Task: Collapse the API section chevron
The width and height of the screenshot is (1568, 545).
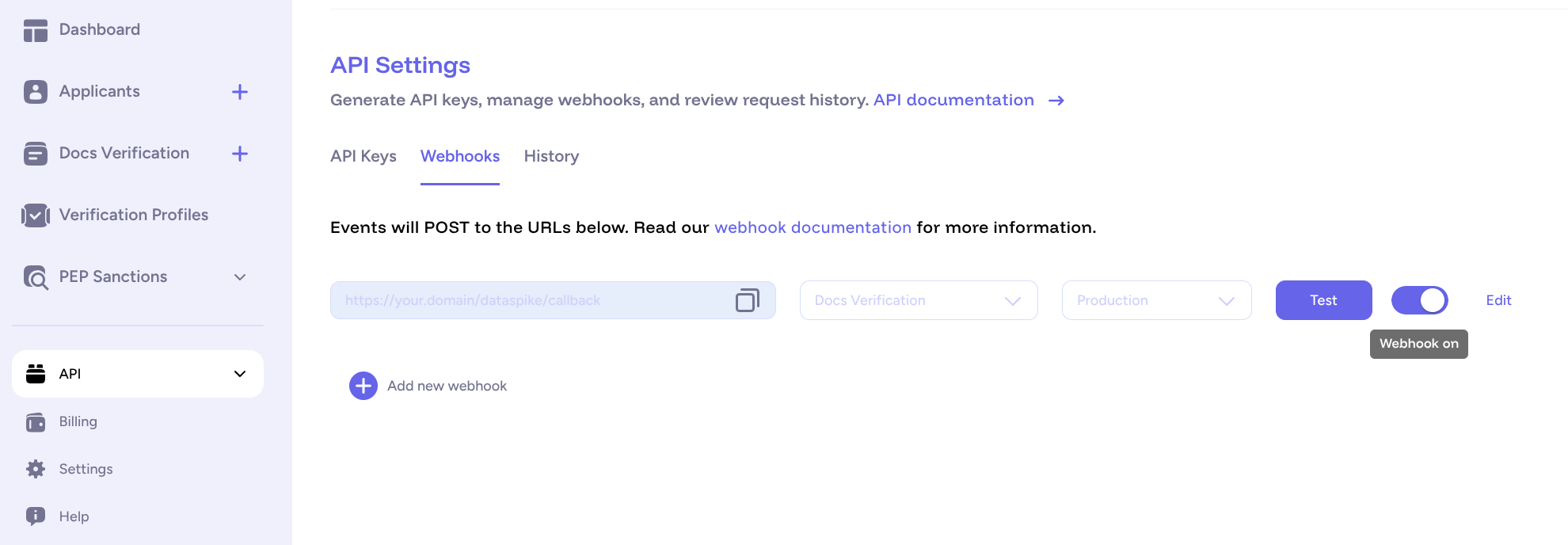Action: [240, 374]
